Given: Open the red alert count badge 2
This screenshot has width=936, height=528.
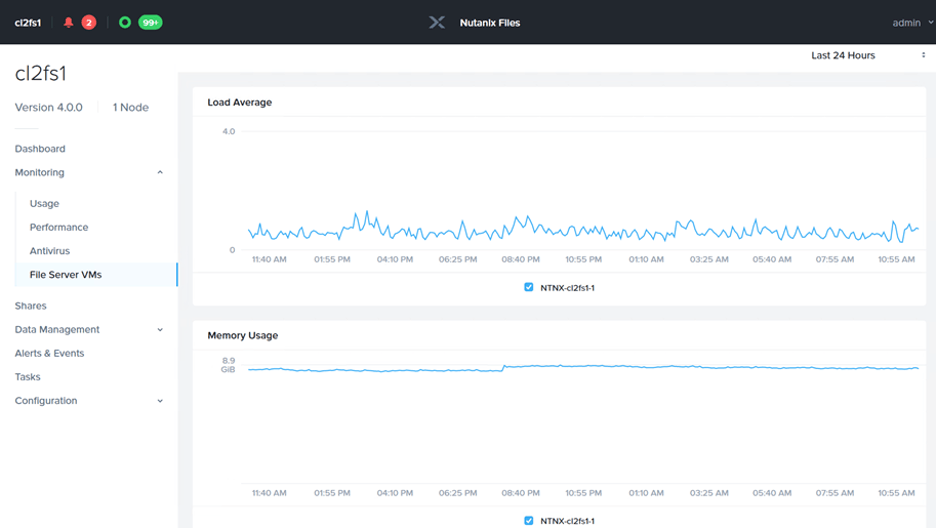Looking at the screenshot, I should 89,23.
